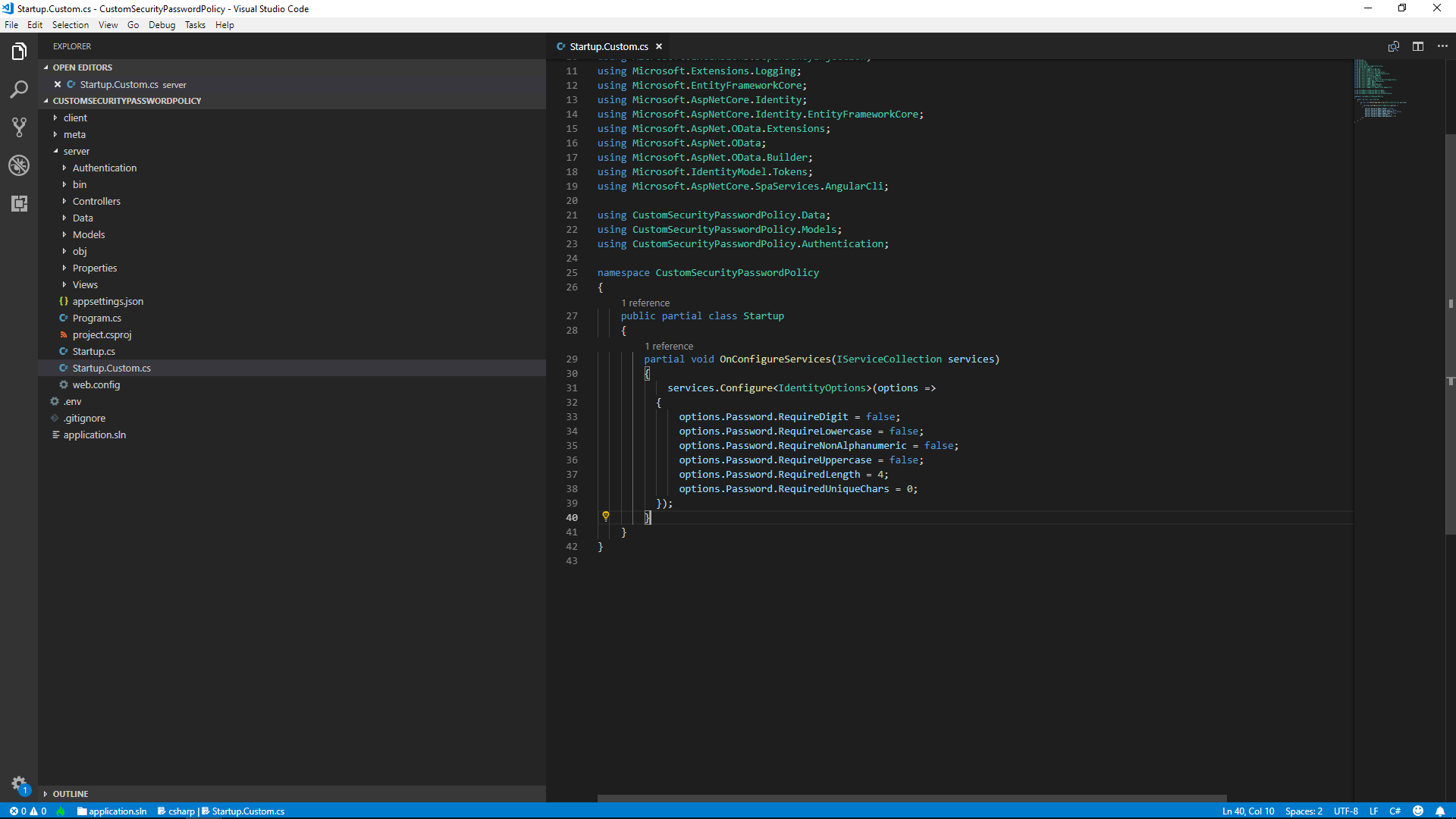Close Startup.Custom.cs in Open Editors
Viewport: 1456px width, 819px height.
click(x=58, y=84)
